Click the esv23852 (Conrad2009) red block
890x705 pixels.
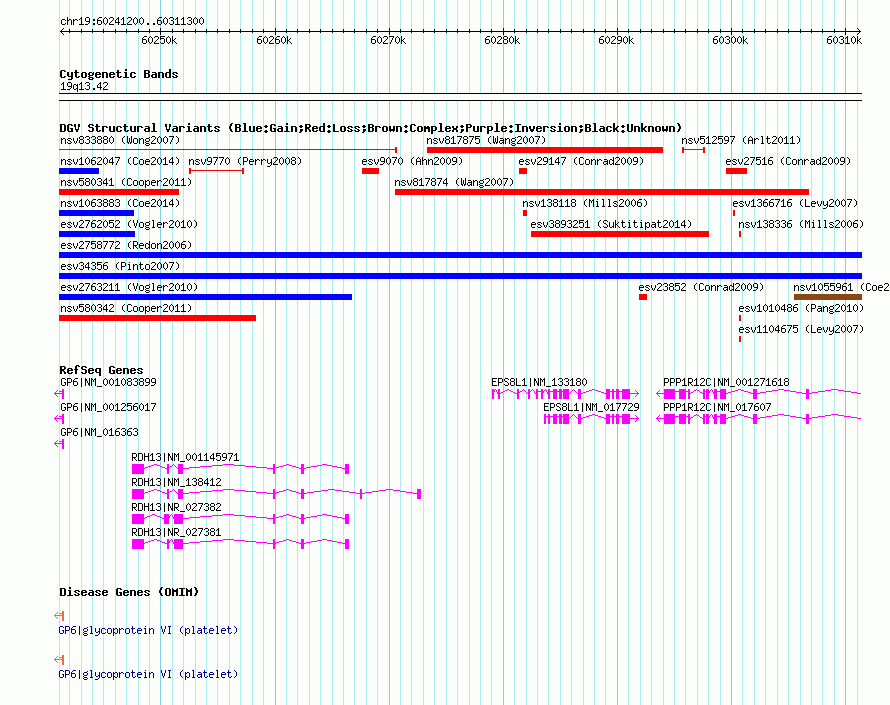(643, 297)
